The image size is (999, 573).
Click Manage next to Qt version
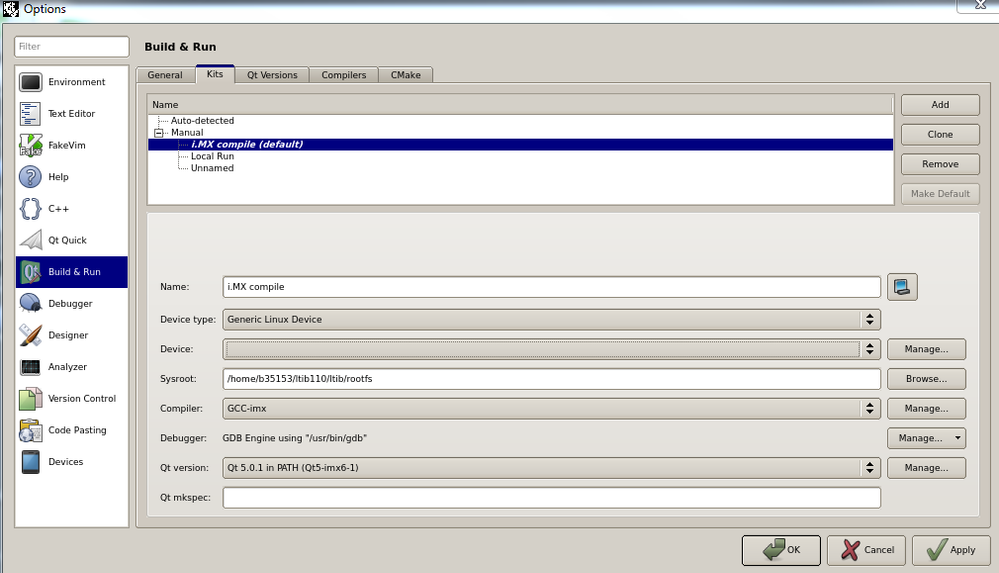pos(926,468)
